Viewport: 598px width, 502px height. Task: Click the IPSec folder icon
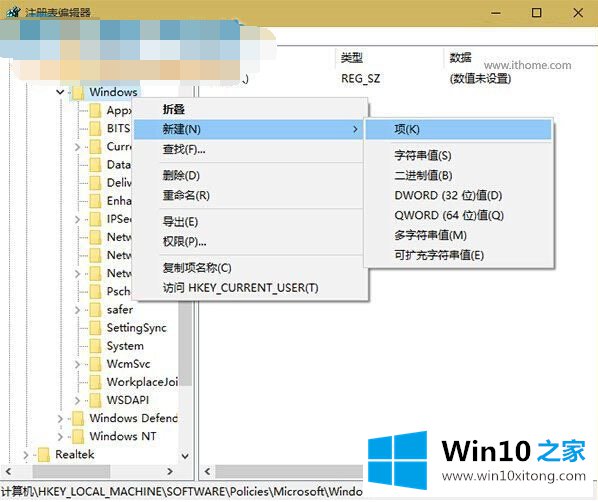point(95,219)
